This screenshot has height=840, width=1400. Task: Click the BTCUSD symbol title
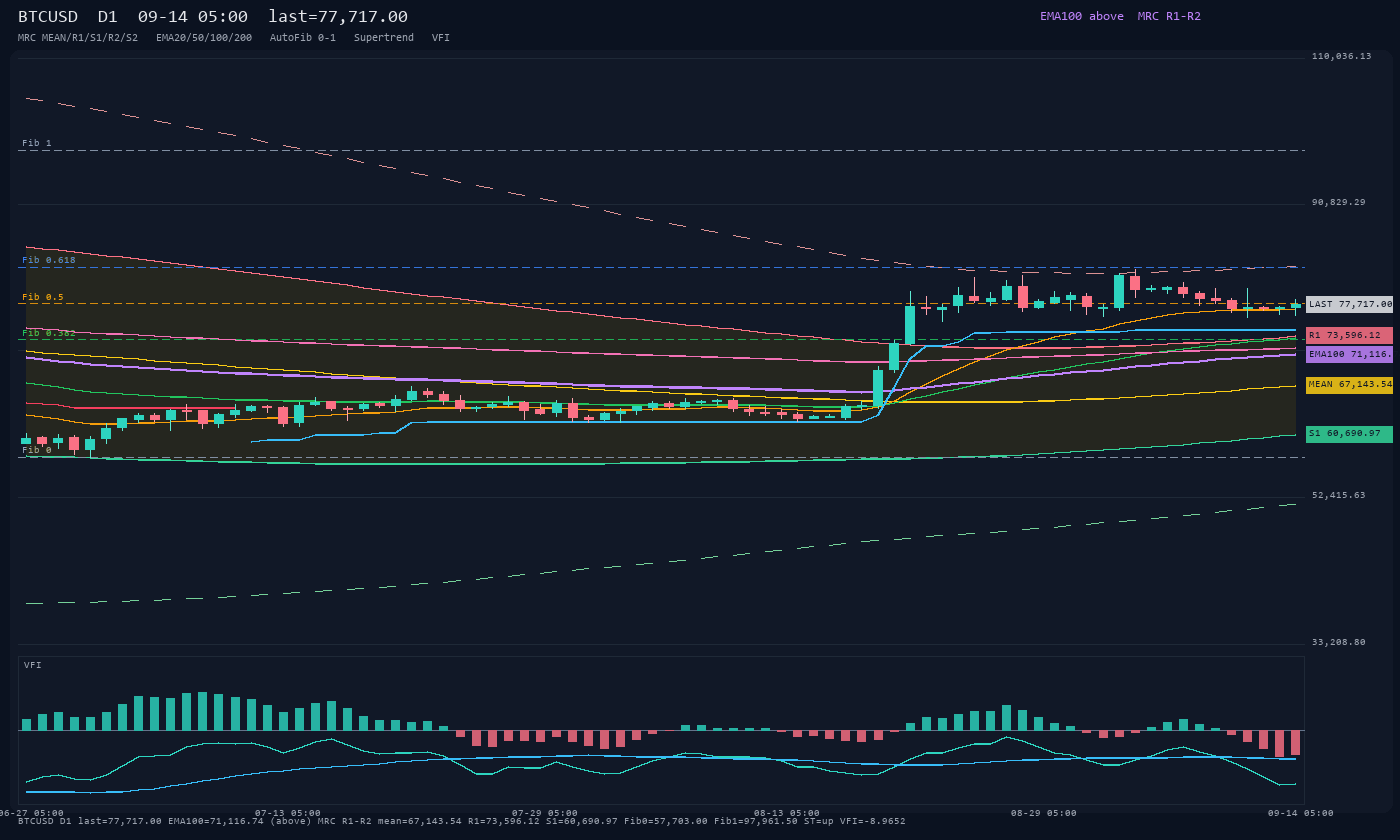coord(49,17)
